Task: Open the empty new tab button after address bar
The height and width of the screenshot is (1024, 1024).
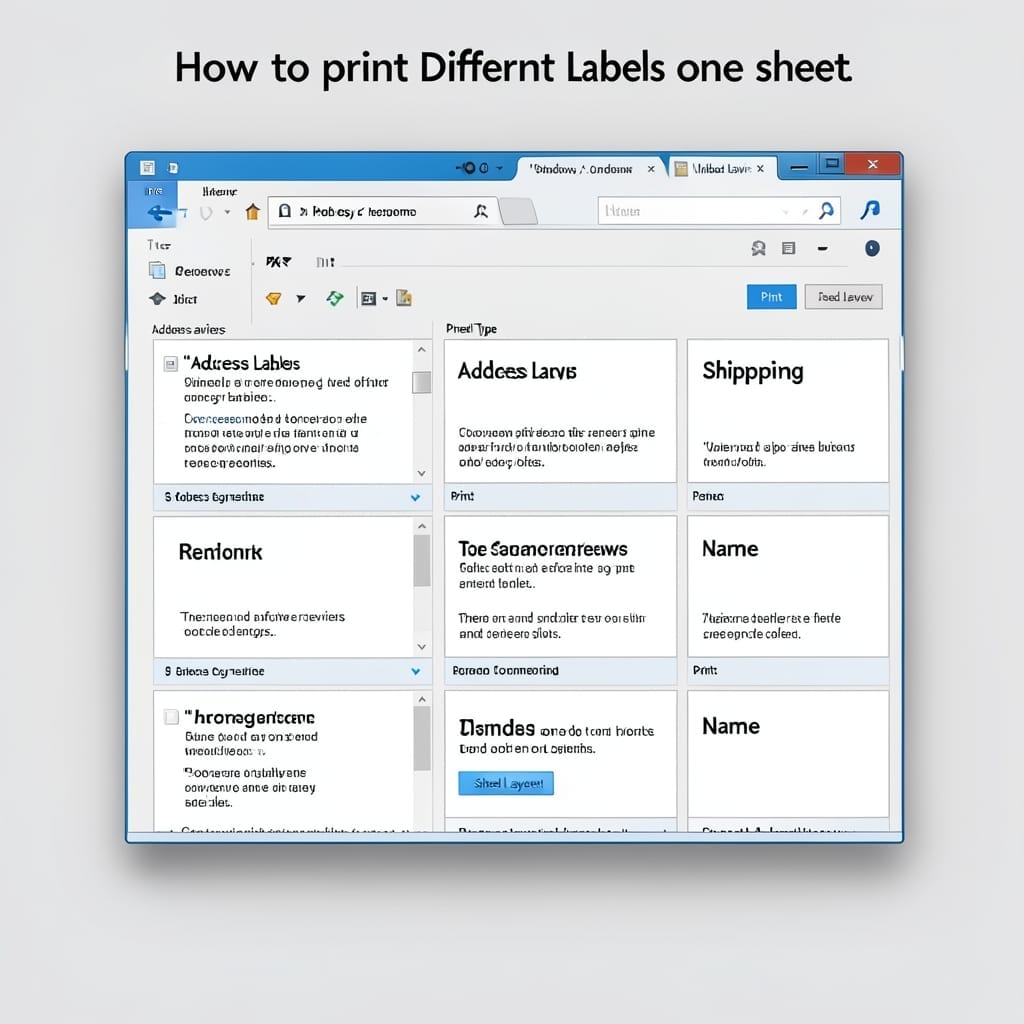Action: pyautogui.click(x=519, y=212)
